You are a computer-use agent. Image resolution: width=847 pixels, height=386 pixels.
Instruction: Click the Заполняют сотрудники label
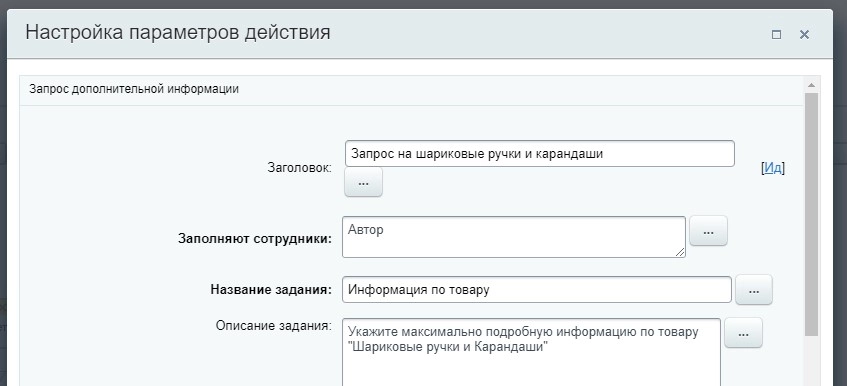(255, 239)
